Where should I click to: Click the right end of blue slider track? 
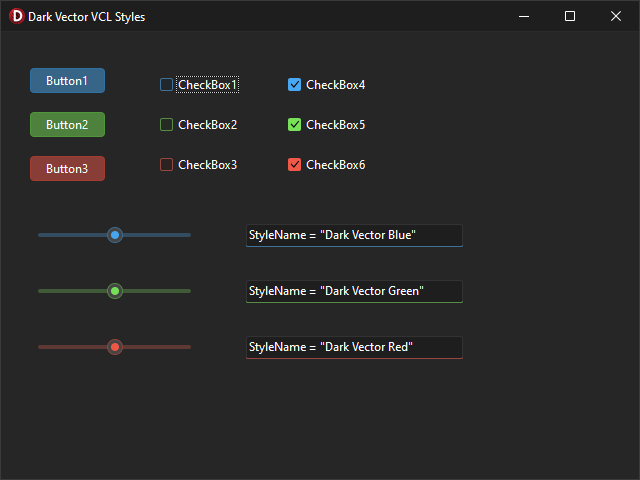point(189,235)
